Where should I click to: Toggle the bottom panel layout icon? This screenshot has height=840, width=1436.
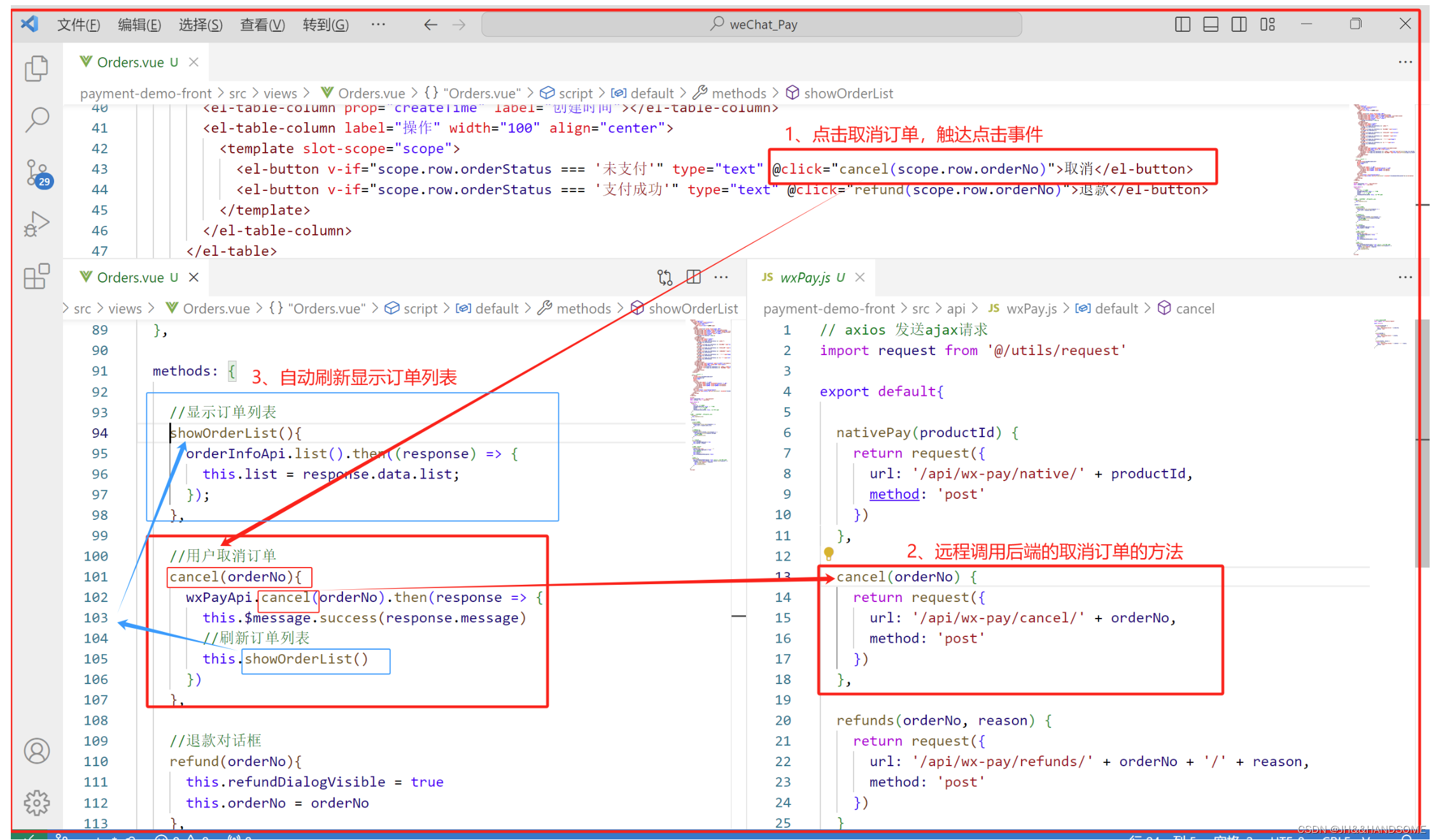pos(1211,24)
